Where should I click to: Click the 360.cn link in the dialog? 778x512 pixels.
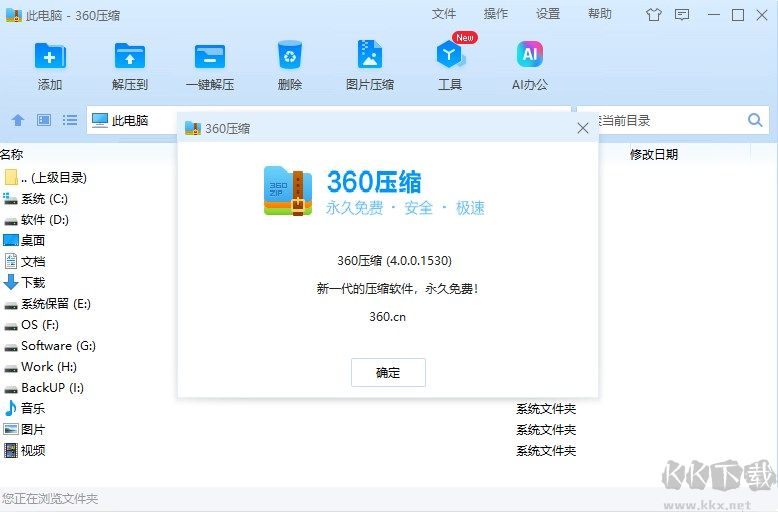click(388, 317)
